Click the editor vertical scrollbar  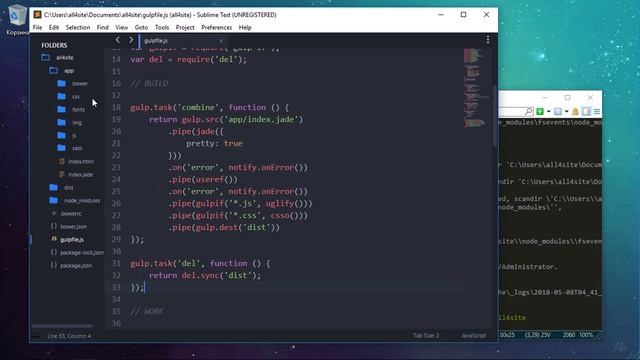coord(495,116)
